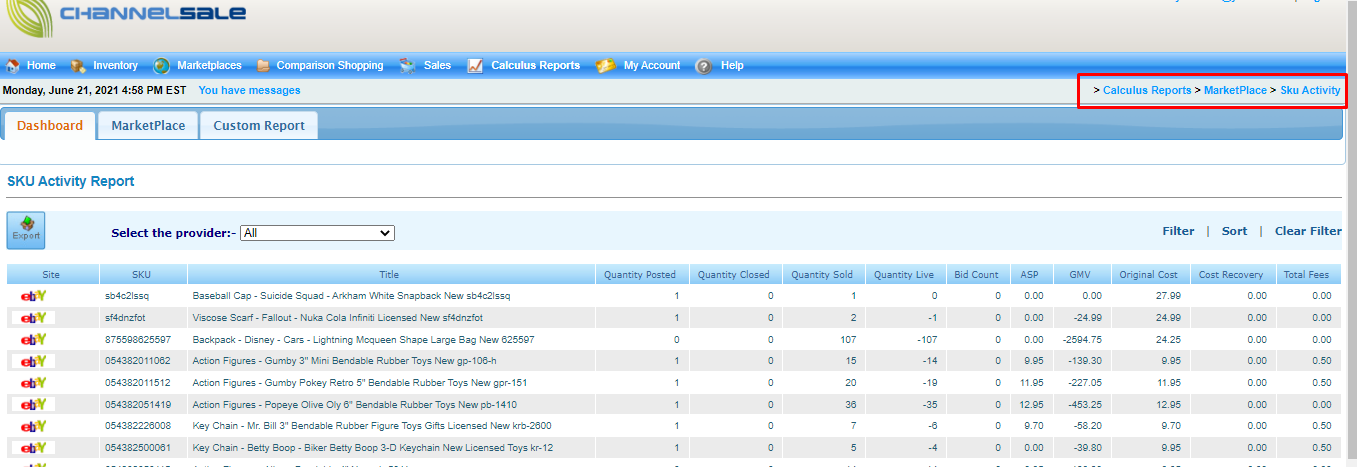Image resolution: width=1357 pixels, height=467 pixels.
Task: Click the ChannelSale logo
Action: (x=125, y=20)
